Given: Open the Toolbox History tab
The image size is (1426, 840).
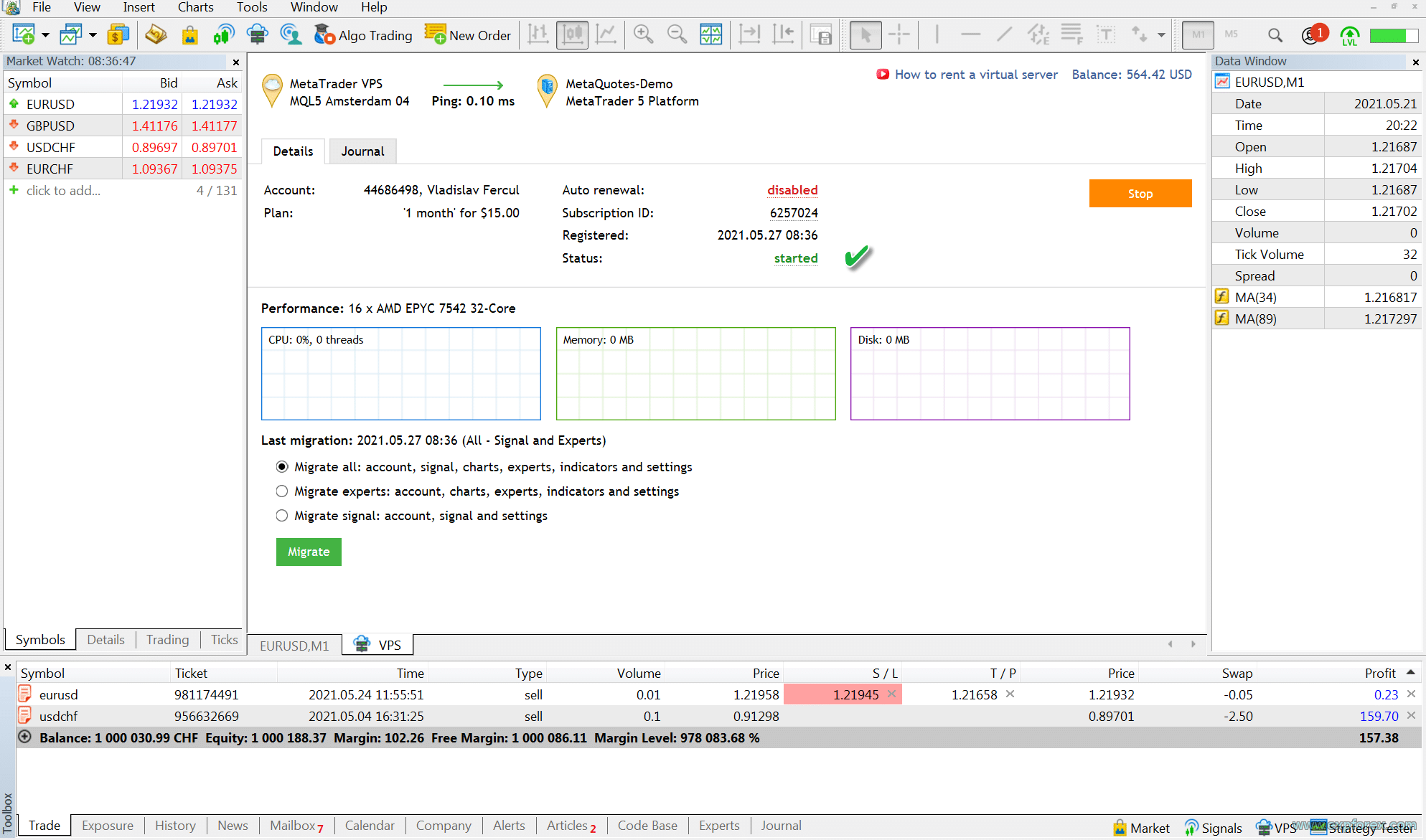Looking at the screenshot, I should pyautogui.click(x=175, y=826).
